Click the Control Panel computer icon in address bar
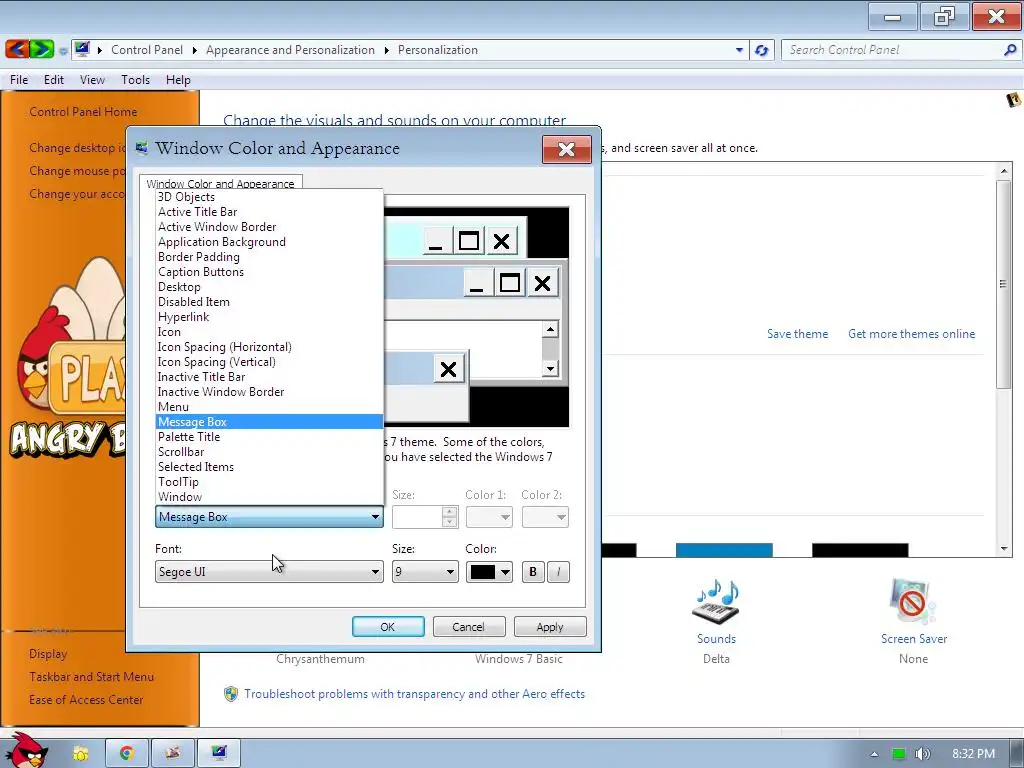This screenshot has width=1024, height=768. coord(82,50)
